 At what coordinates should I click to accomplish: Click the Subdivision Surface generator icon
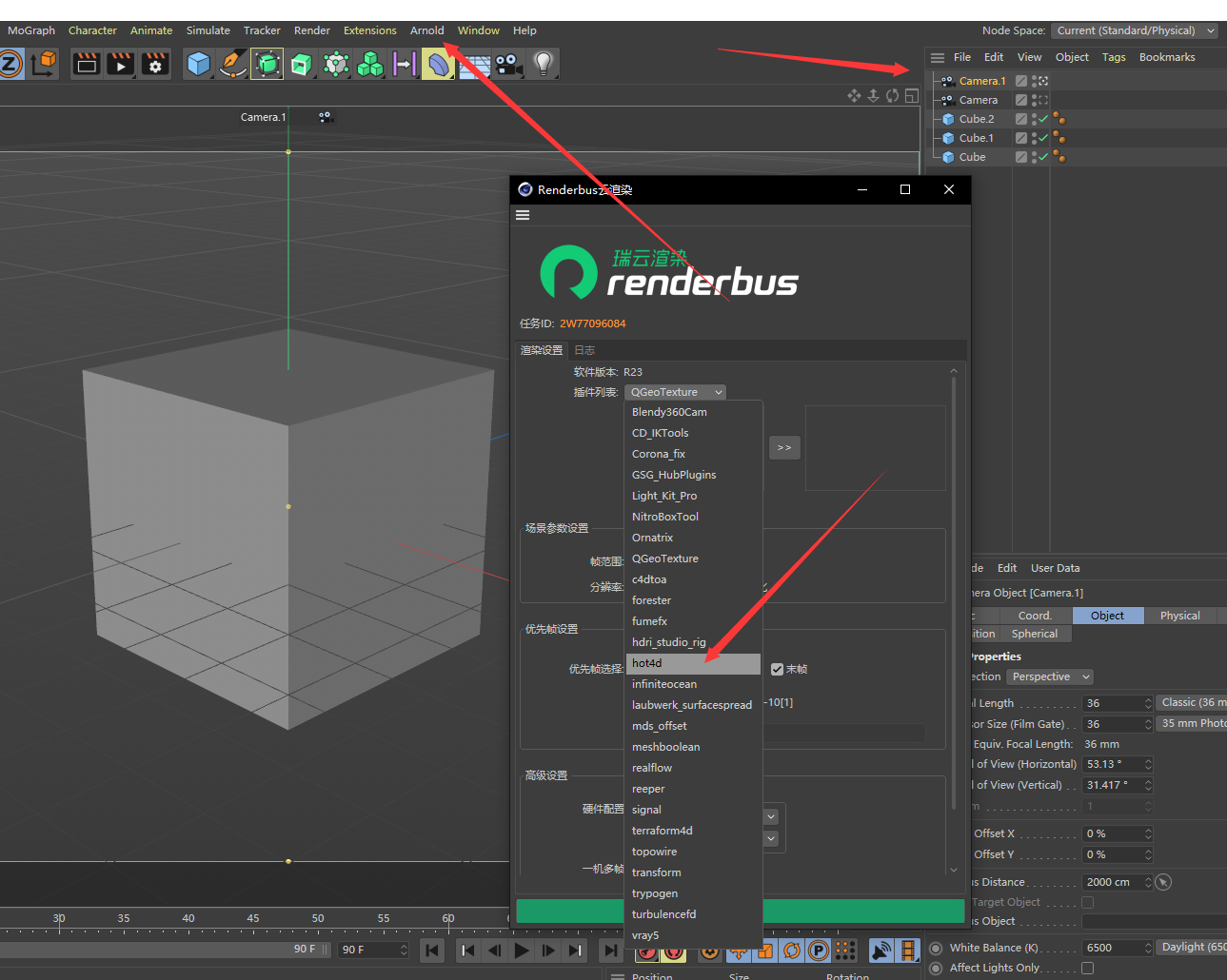tap(267, 64)
